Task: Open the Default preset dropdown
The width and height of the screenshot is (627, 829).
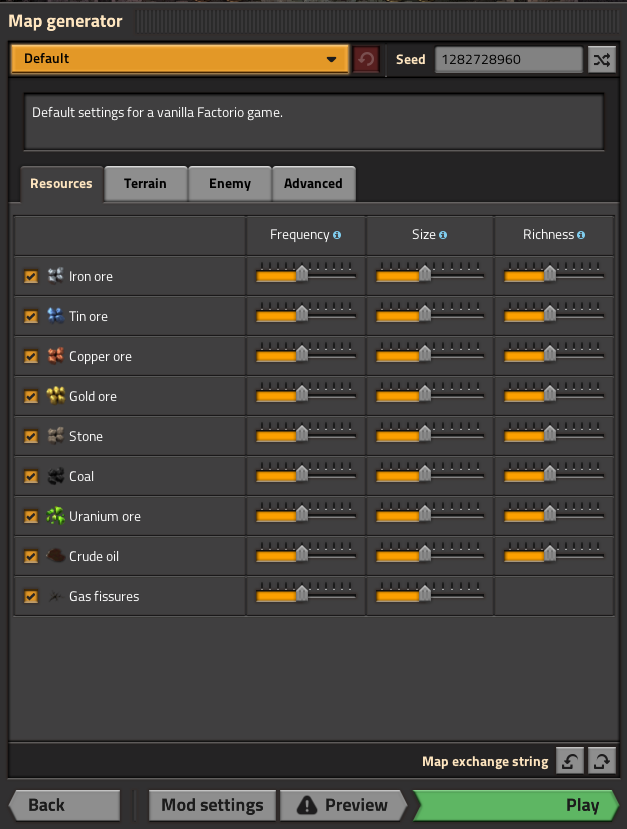Action: pos(180,59)
